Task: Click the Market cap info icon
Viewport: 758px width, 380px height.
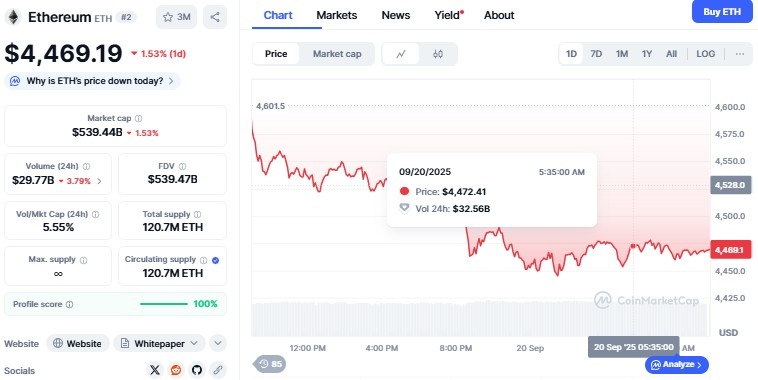Action: pyautogui.click(x=139, y=118)
